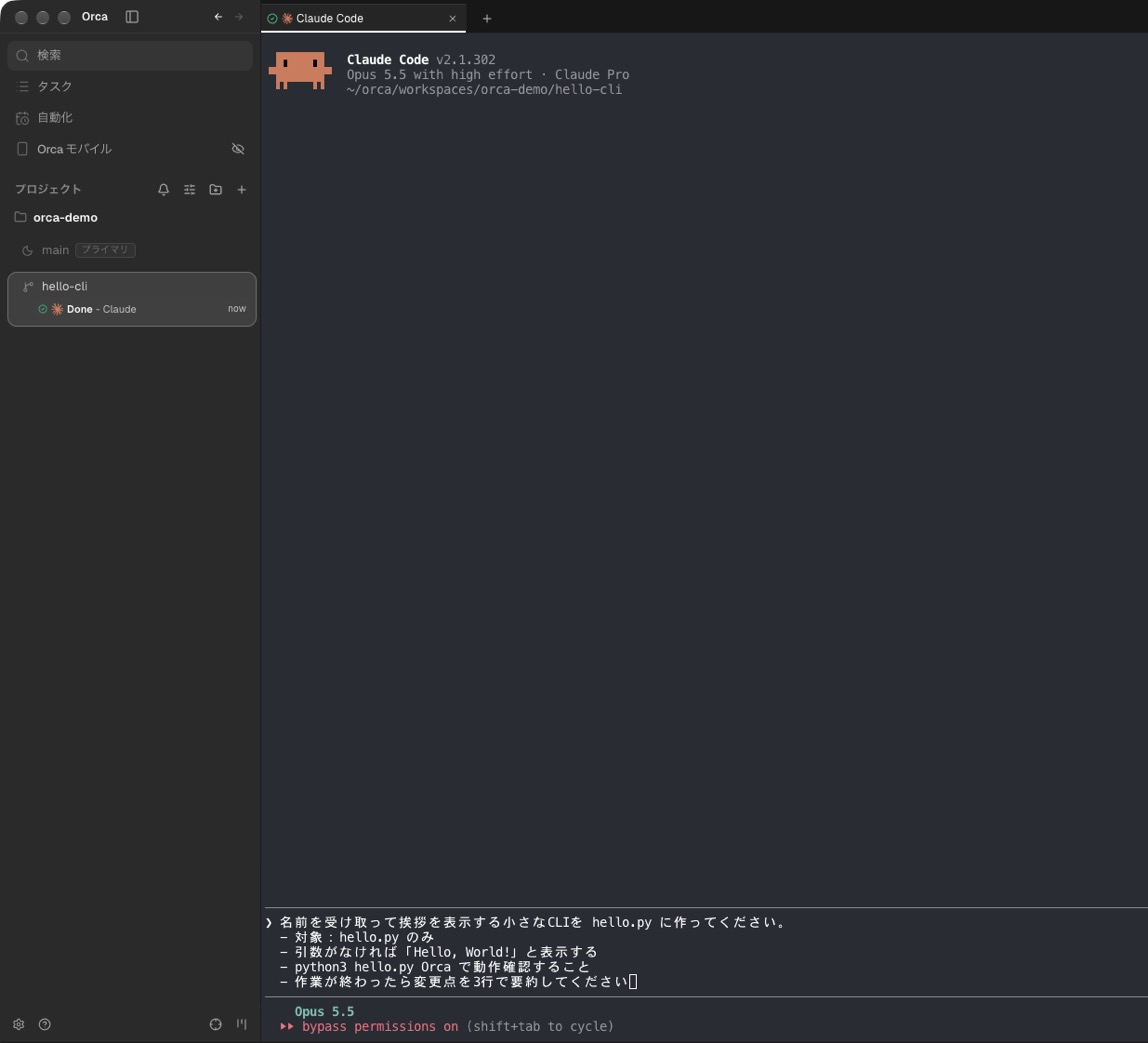Open settings via the gear icon

[x=19, y=1025]
